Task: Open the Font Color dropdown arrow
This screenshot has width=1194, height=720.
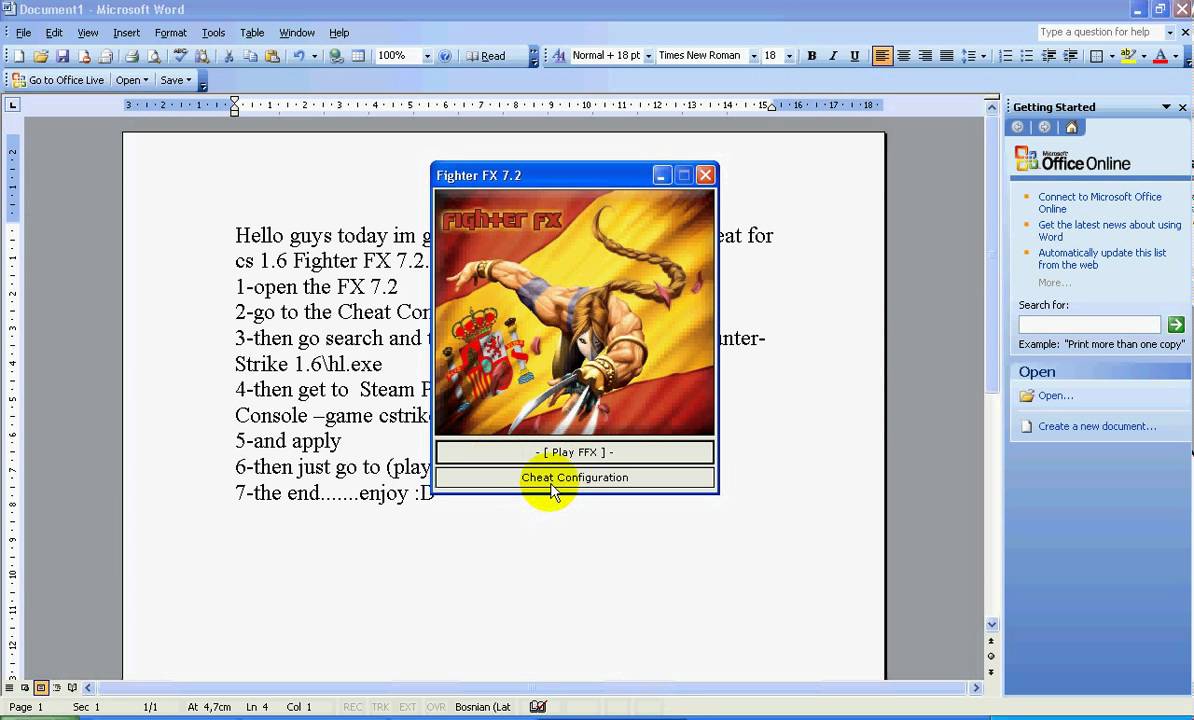Action: coord(1176,56)
